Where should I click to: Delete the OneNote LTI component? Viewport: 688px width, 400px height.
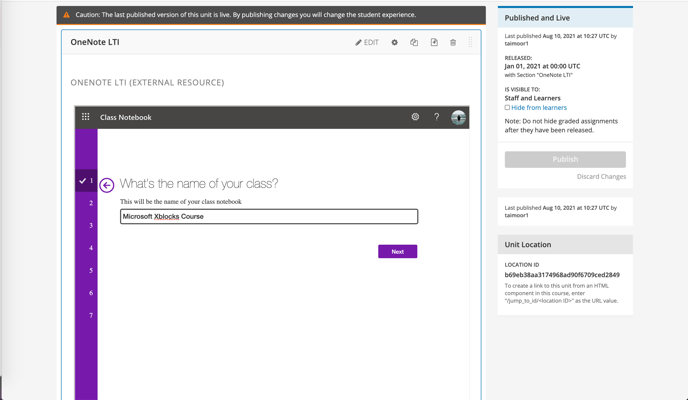pyautogui.click(x=453, y=43)
